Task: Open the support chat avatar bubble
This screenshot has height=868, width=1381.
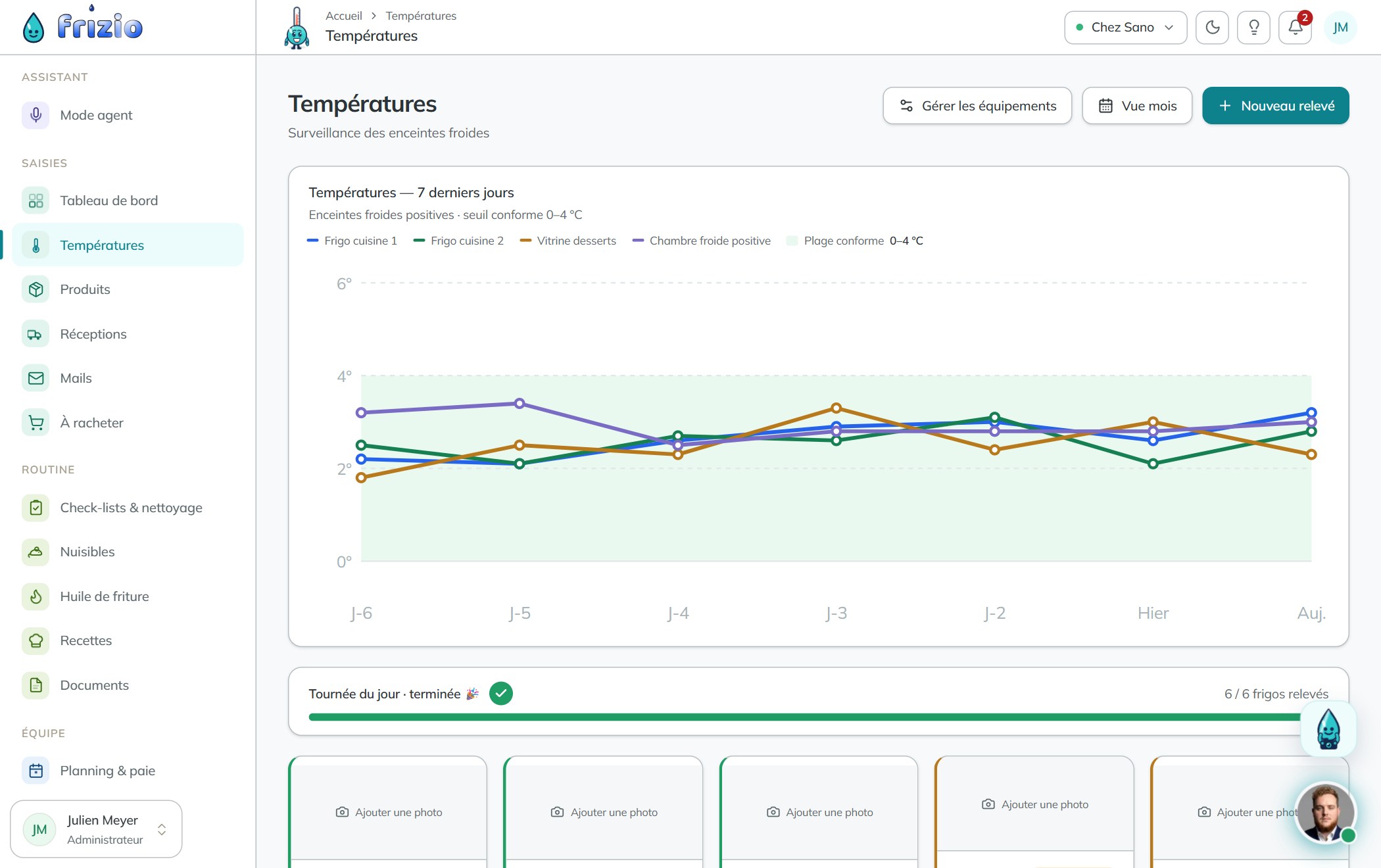Action: click(1325, 812)
